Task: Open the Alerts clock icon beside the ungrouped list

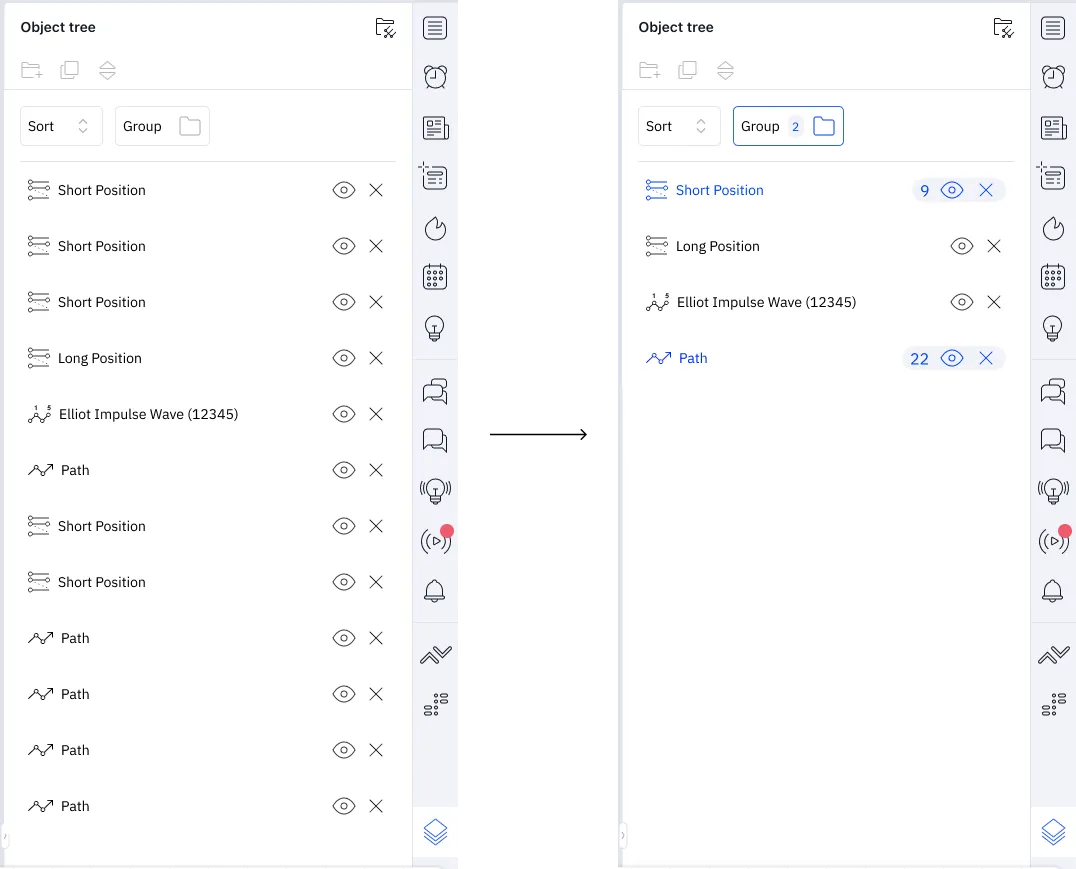Action: pos(435,77)
